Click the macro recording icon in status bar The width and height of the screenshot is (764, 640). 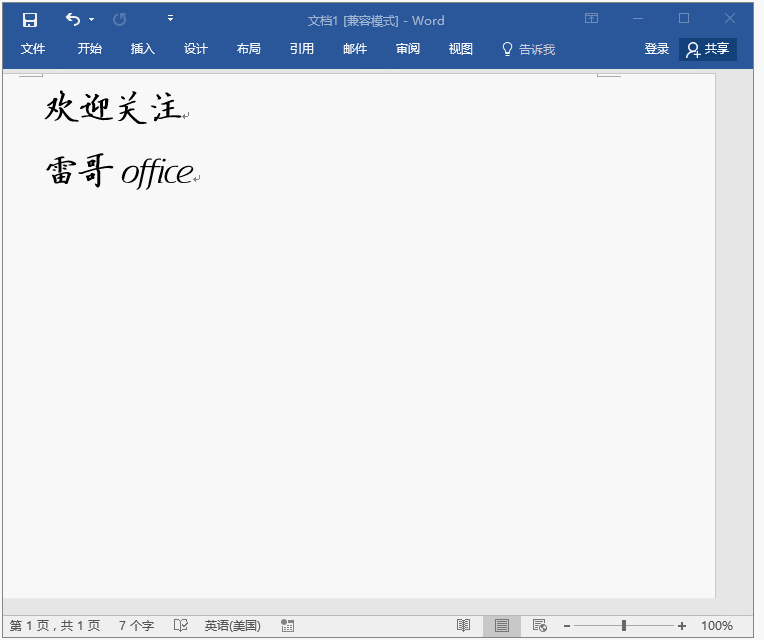287,625
